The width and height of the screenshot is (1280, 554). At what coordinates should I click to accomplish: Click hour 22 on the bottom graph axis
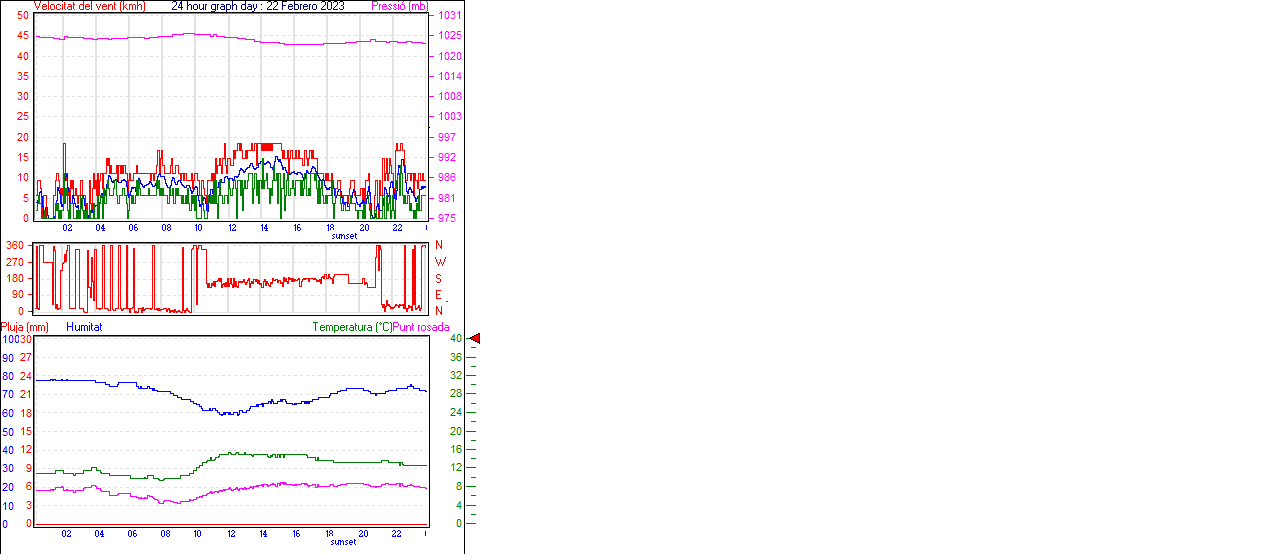pyautogui.click(x=397, y=534)
